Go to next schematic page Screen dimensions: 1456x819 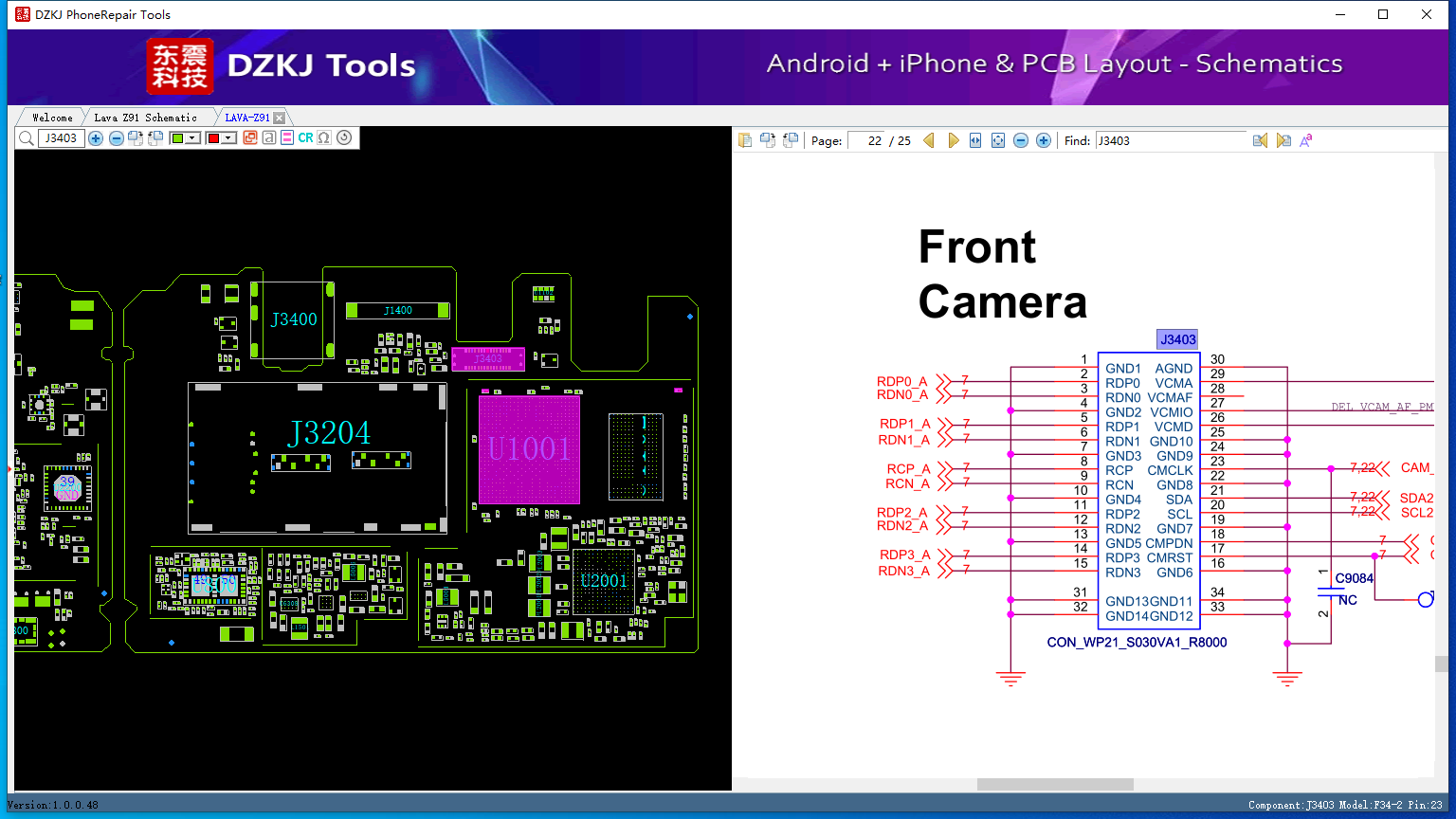coord(953,140)
